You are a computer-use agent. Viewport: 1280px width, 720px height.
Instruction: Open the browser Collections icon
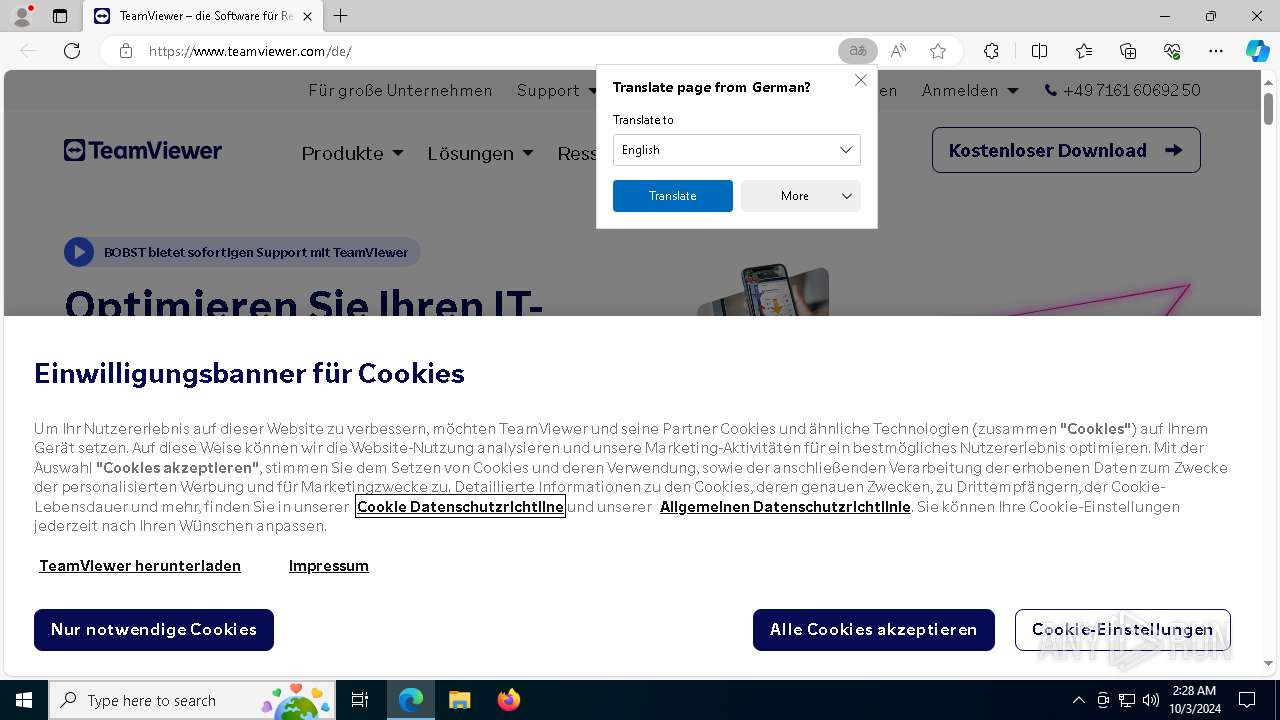[x=1128, y=51]
